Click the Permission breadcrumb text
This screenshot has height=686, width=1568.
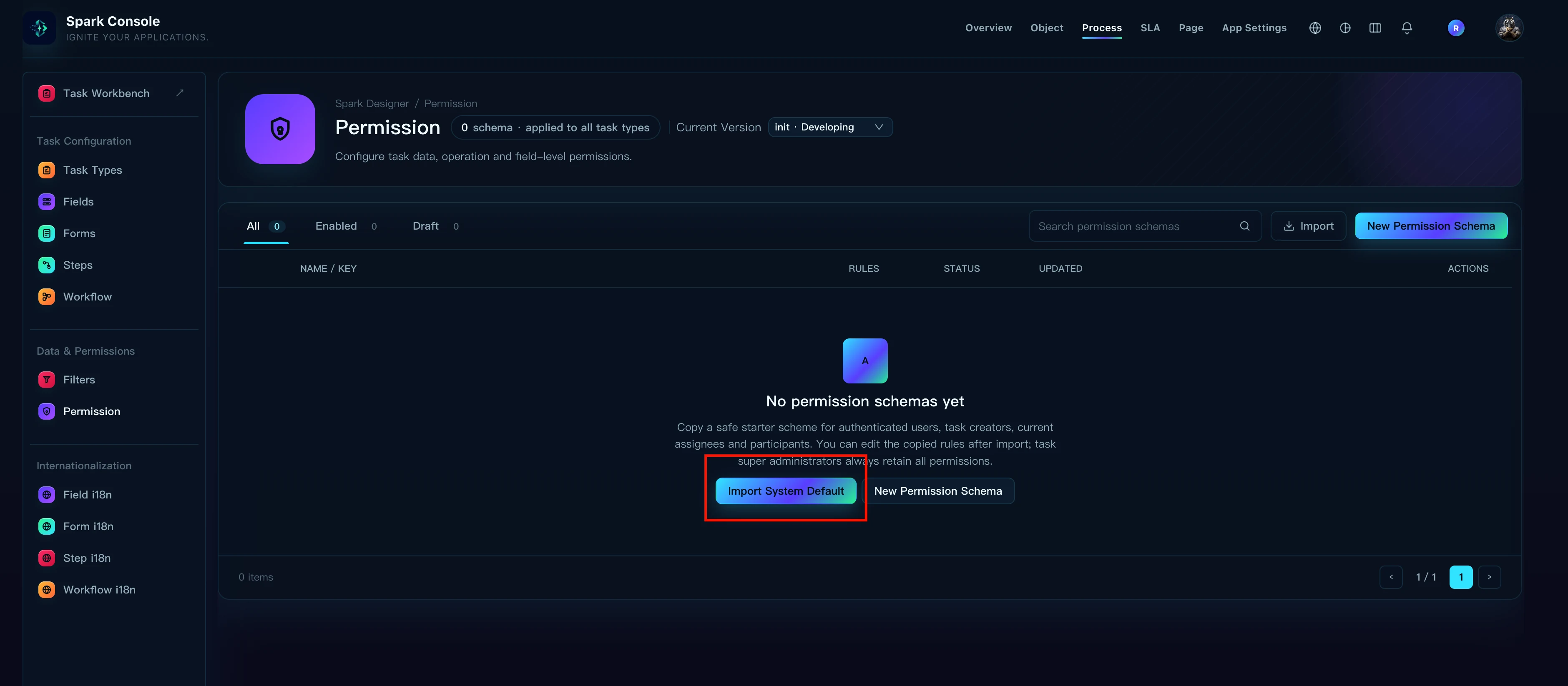(x=450, y=103)
